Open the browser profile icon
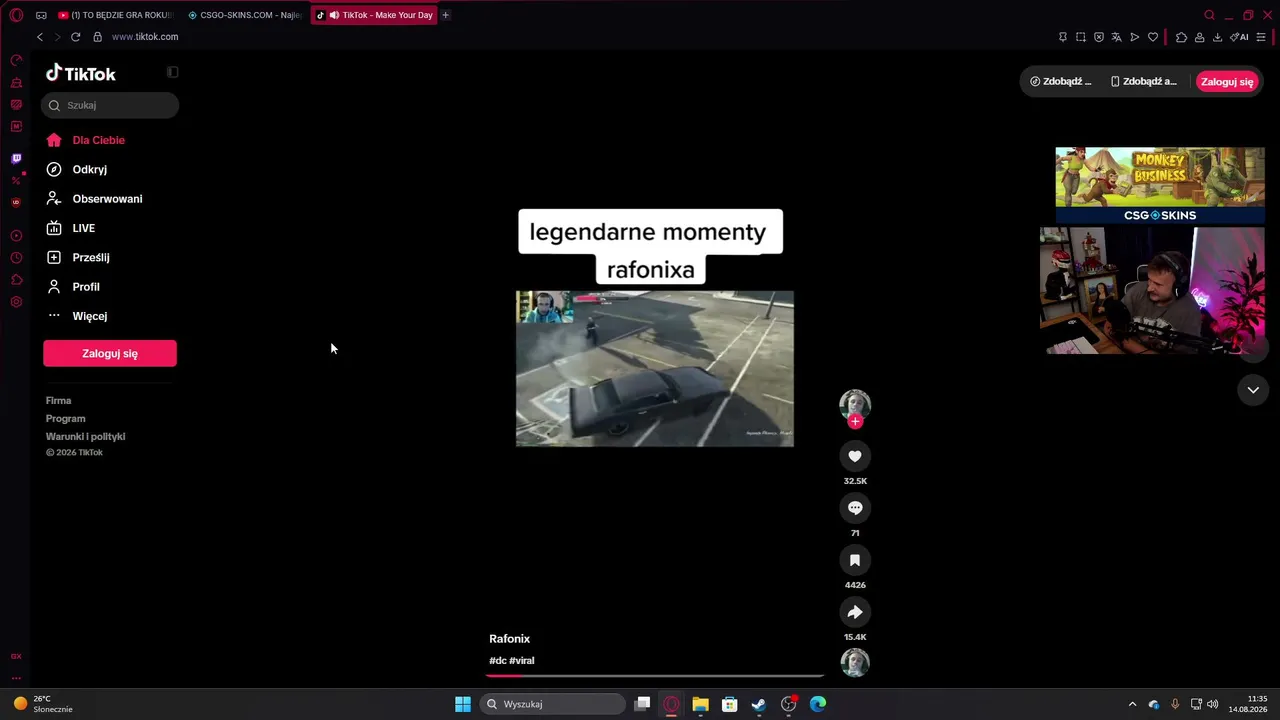Viewport: 1280px width, 720px height. (1199, 37)
